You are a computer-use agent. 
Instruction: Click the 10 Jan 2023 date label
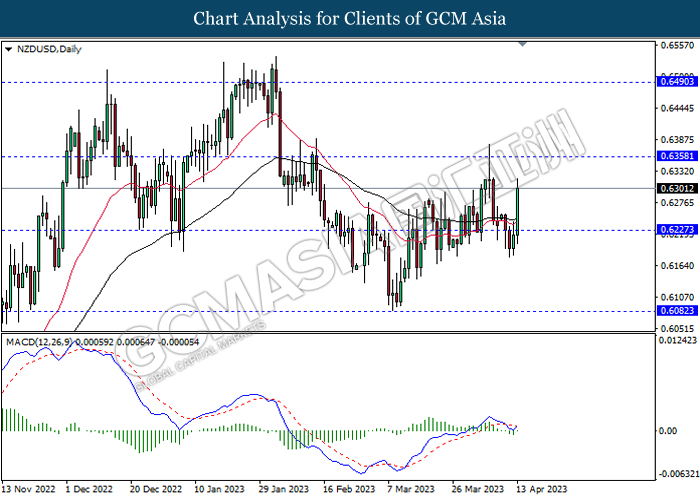coord(219,489)
